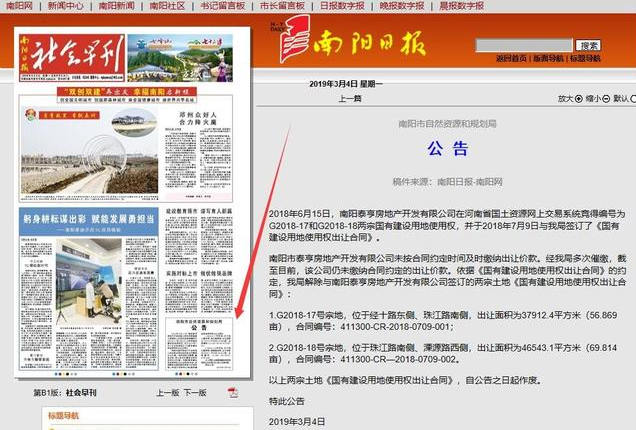
Task: Click the 标题导航 panel heading below page
Action: tap(64, 416)
